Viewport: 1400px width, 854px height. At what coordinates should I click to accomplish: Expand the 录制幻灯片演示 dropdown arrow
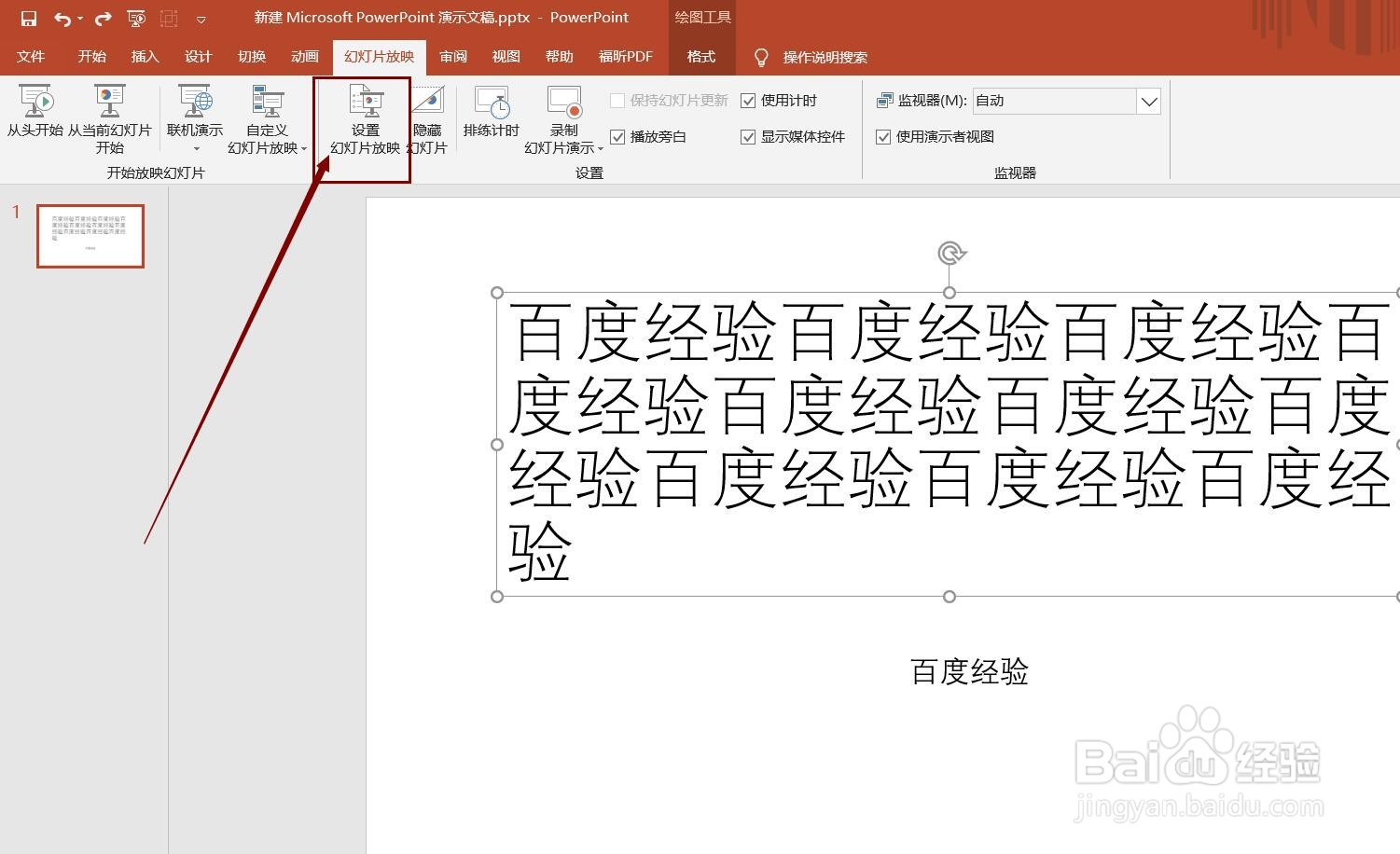pos(601,148)
